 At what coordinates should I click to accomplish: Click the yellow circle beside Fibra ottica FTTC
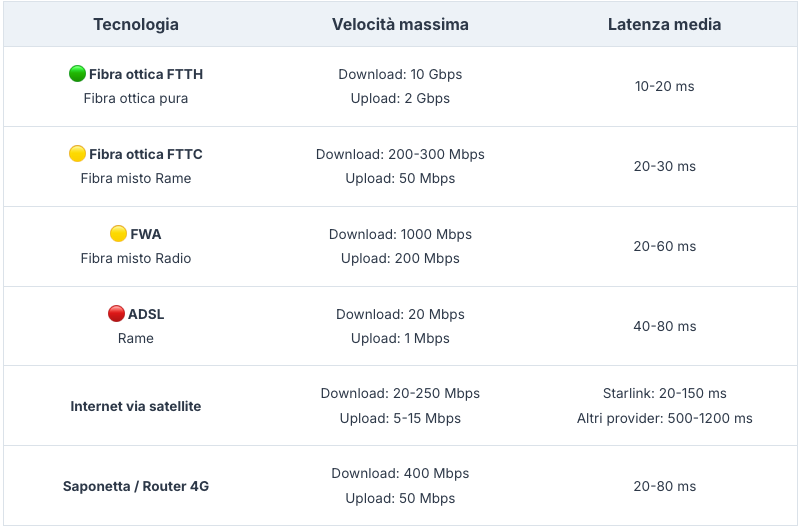coord(77,153)
